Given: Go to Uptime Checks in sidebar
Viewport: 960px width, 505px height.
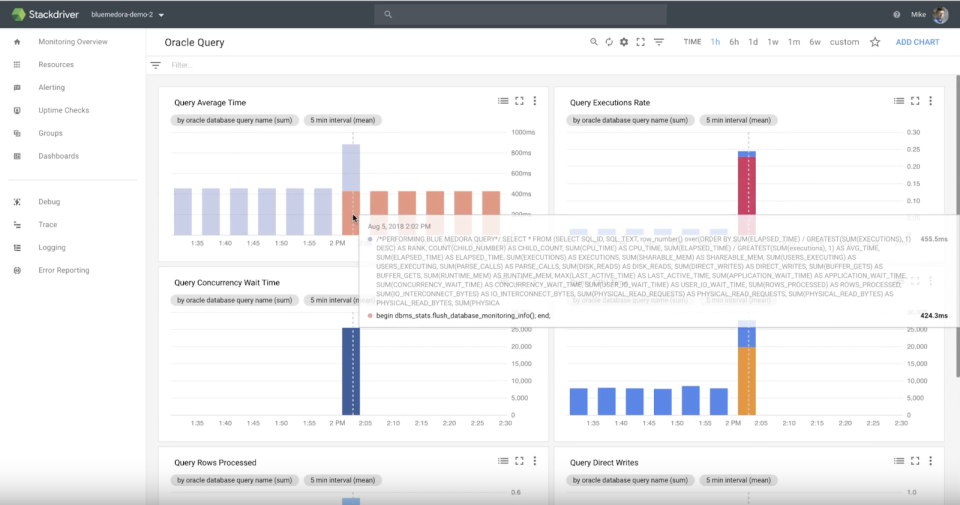Looking at the screenshot, I should tap(63, 110).
